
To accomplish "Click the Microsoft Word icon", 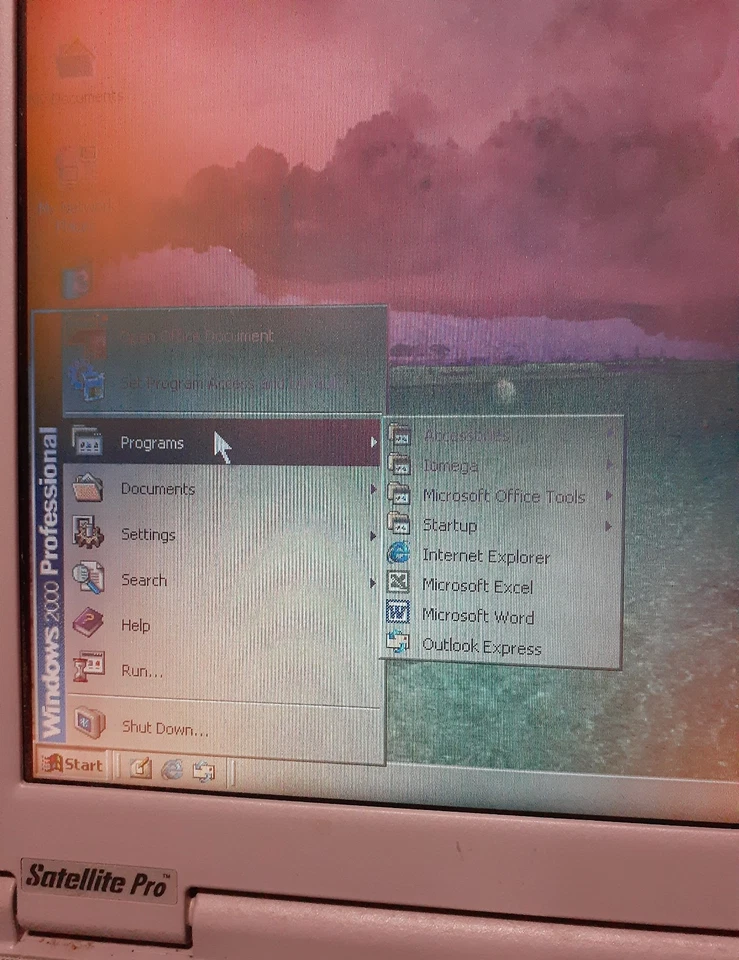I will tap(398, 612).
